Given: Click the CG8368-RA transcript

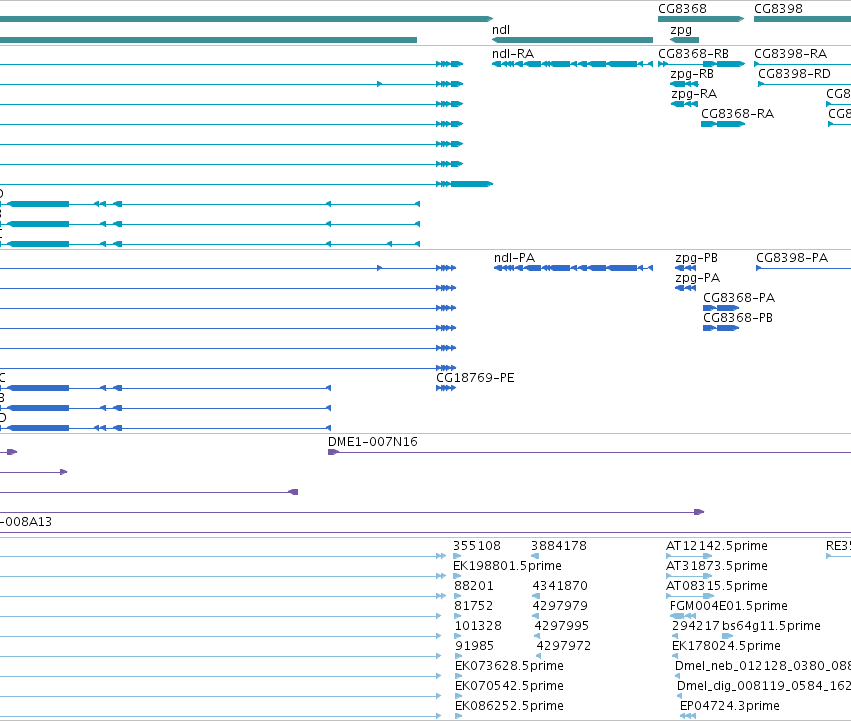Looking at the screenshot, I should pos(723,124).
